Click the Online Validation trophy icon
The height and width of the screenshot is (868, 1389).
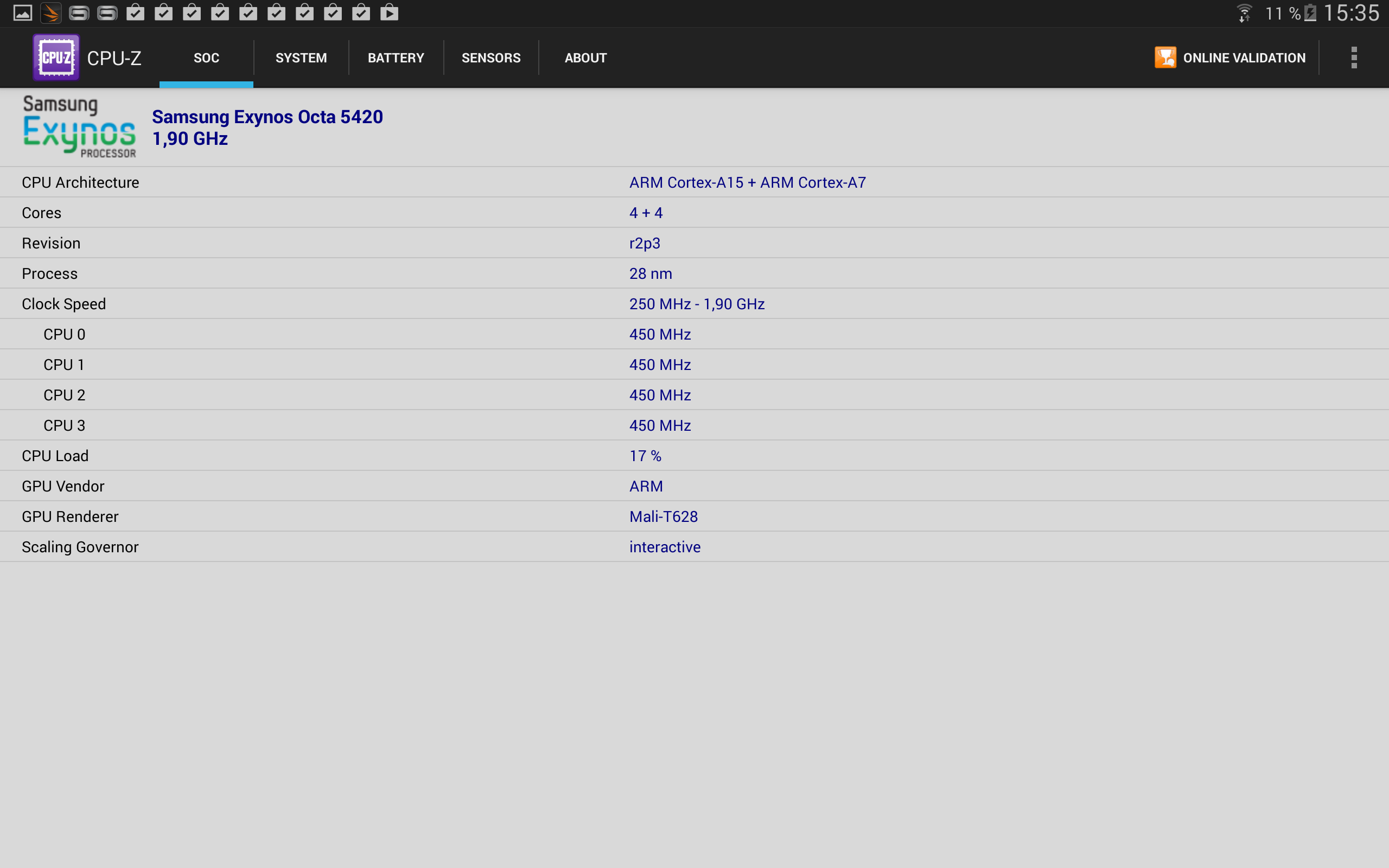click(1164, 58)
